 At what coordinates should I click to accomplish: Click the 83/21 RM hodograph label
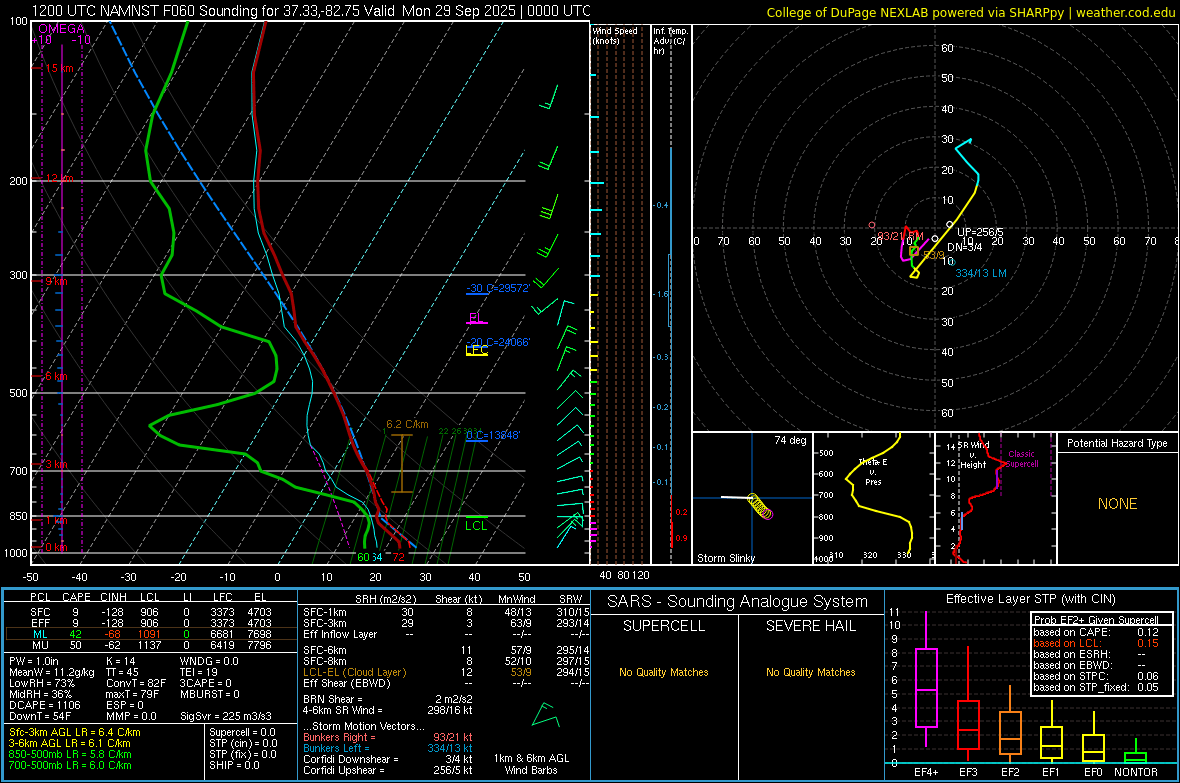pos(900,236)
